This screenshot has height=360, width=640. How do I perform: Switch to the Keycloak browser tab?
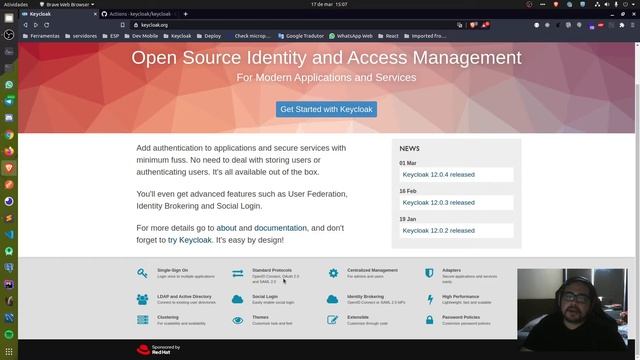tap(59, 14)
